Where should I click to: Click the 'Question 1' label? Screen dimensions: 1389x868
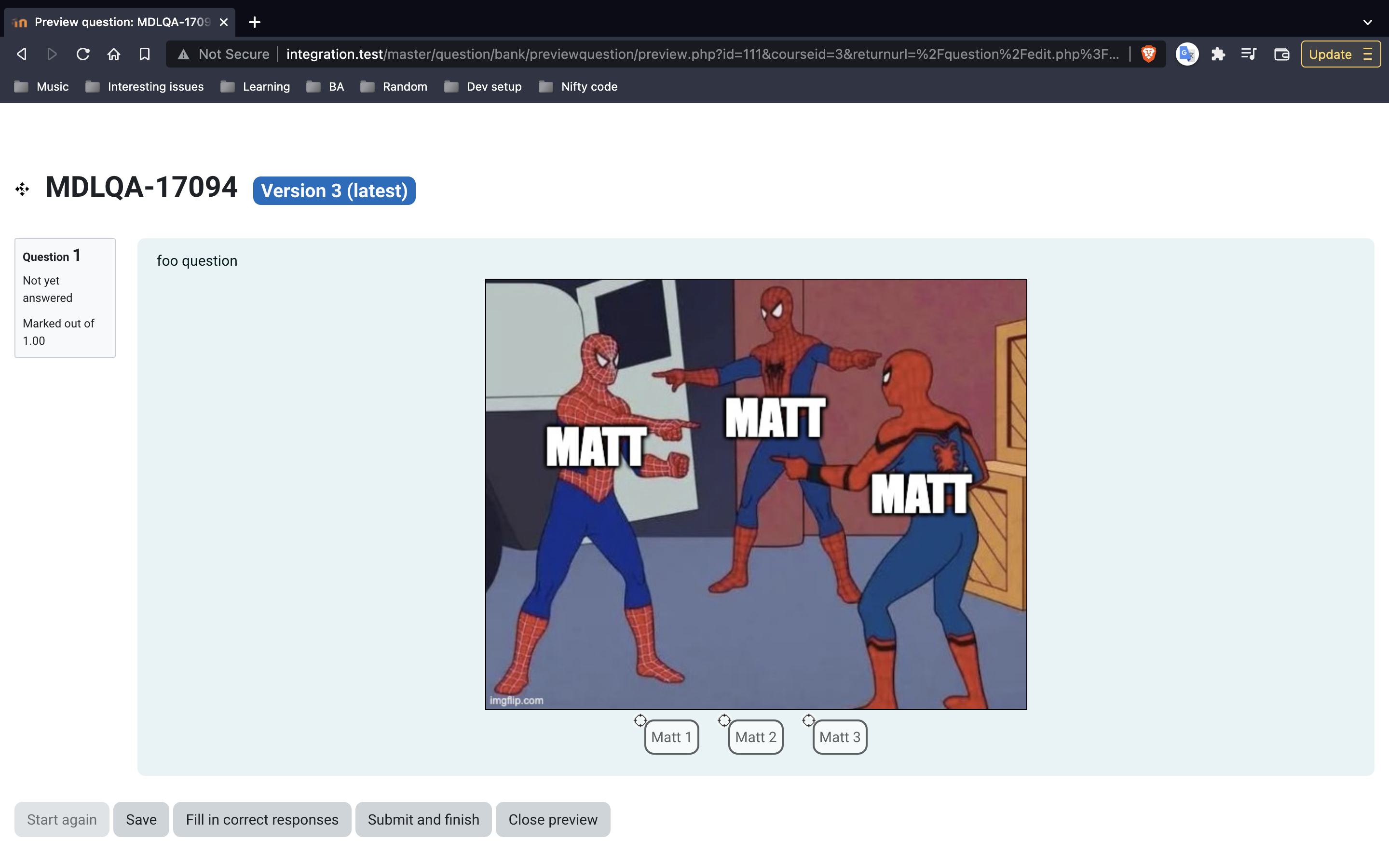[52, 256]
